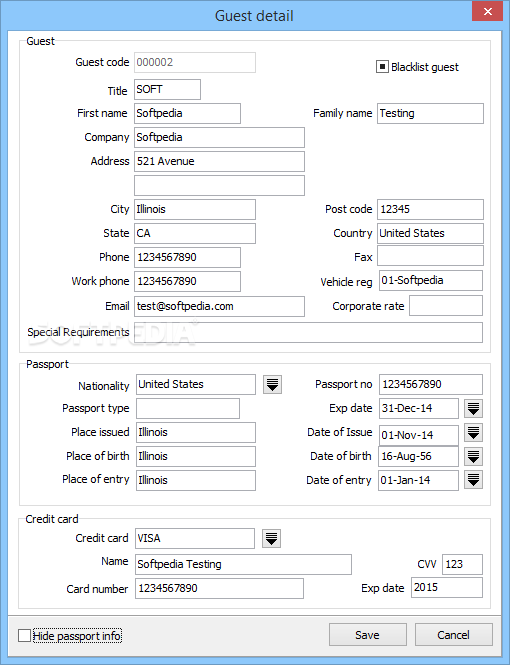Viewport: 510px width, 665px height.
Task: Edit the credit card Name field
Action: pyautogui.click(x=243, y=564)
